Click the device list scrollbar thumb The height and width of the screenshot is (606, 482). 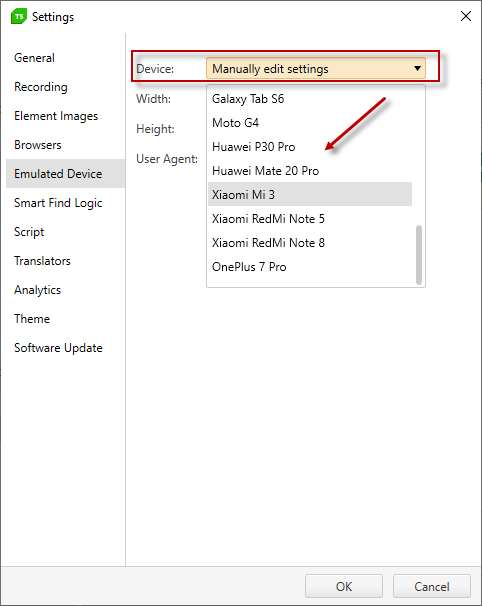coord(419,255)
